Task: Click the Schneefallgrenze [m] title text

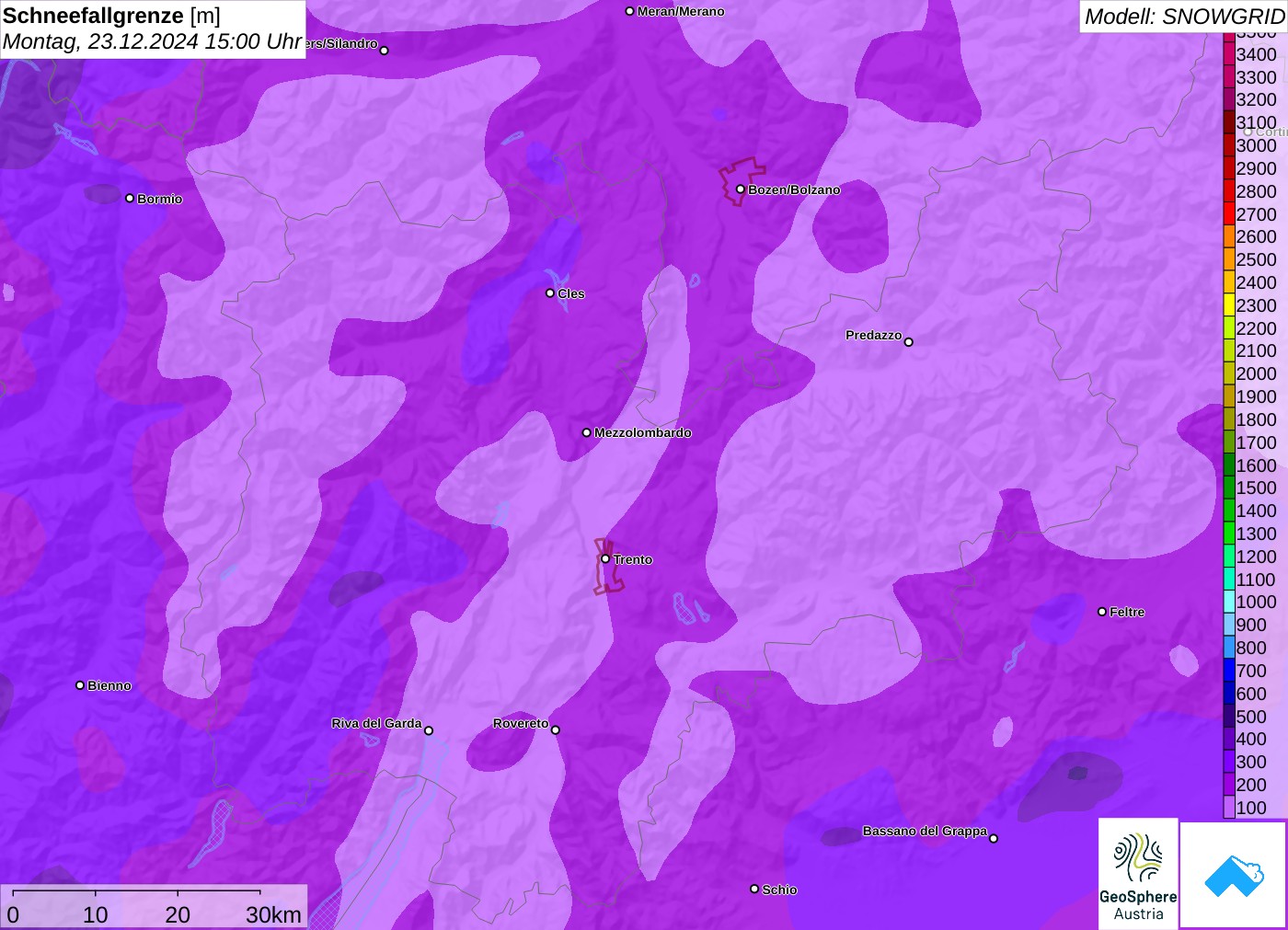Action: [111, 16]
